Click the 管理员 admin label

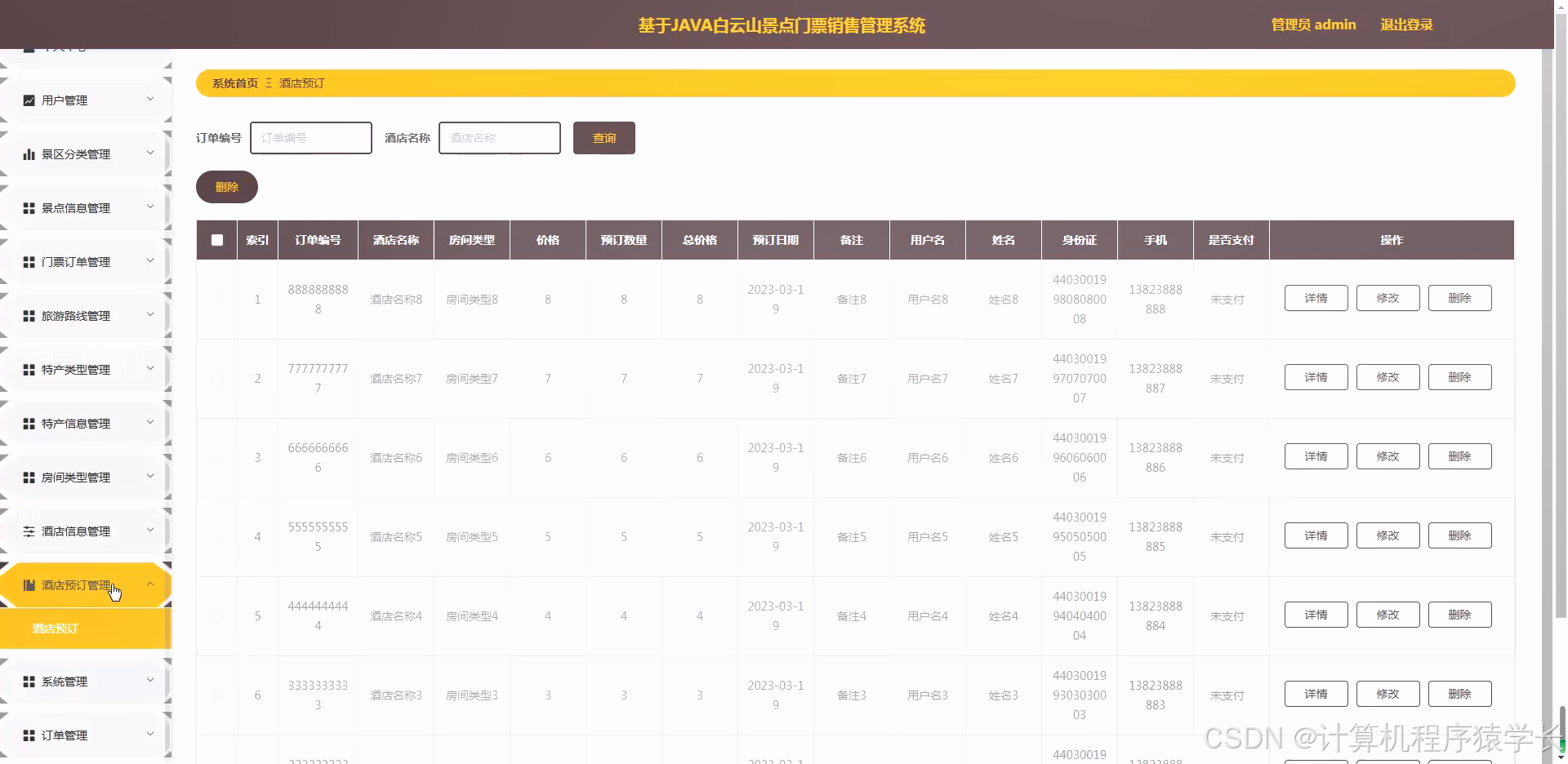point(1313,24)
